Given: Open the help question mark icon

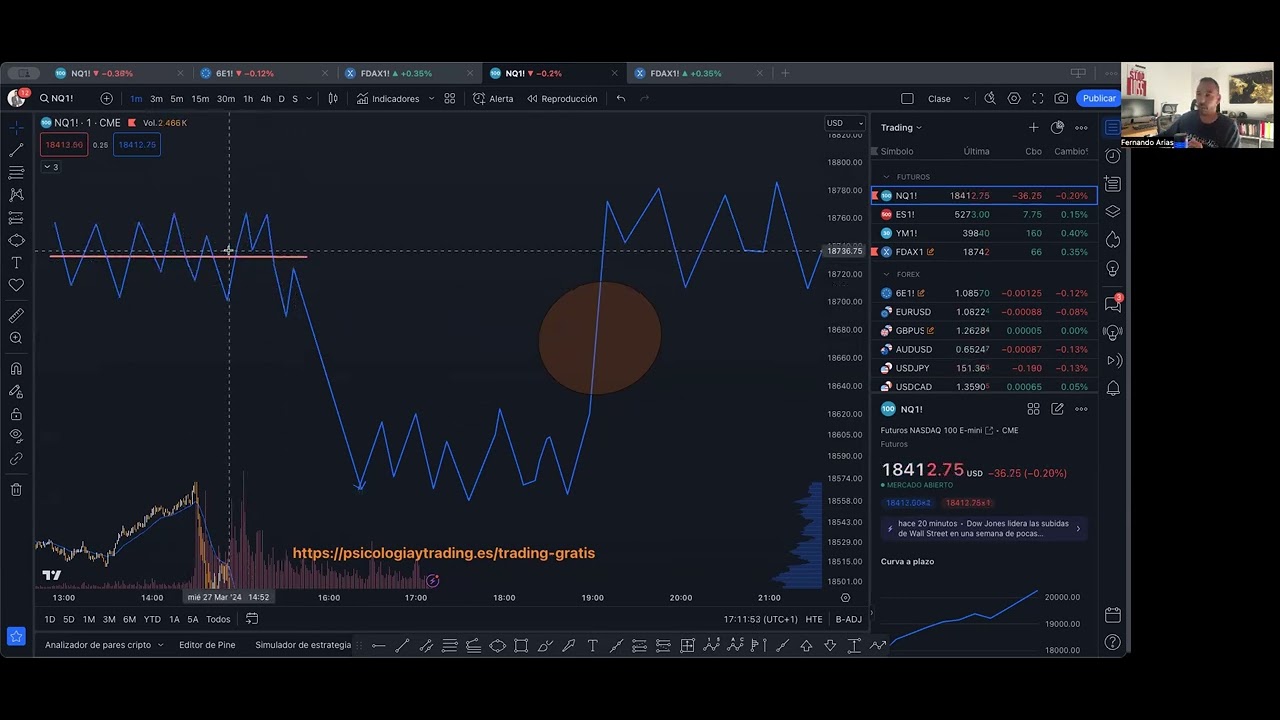Looking at the screenshot, I should tap(1113, 642).
